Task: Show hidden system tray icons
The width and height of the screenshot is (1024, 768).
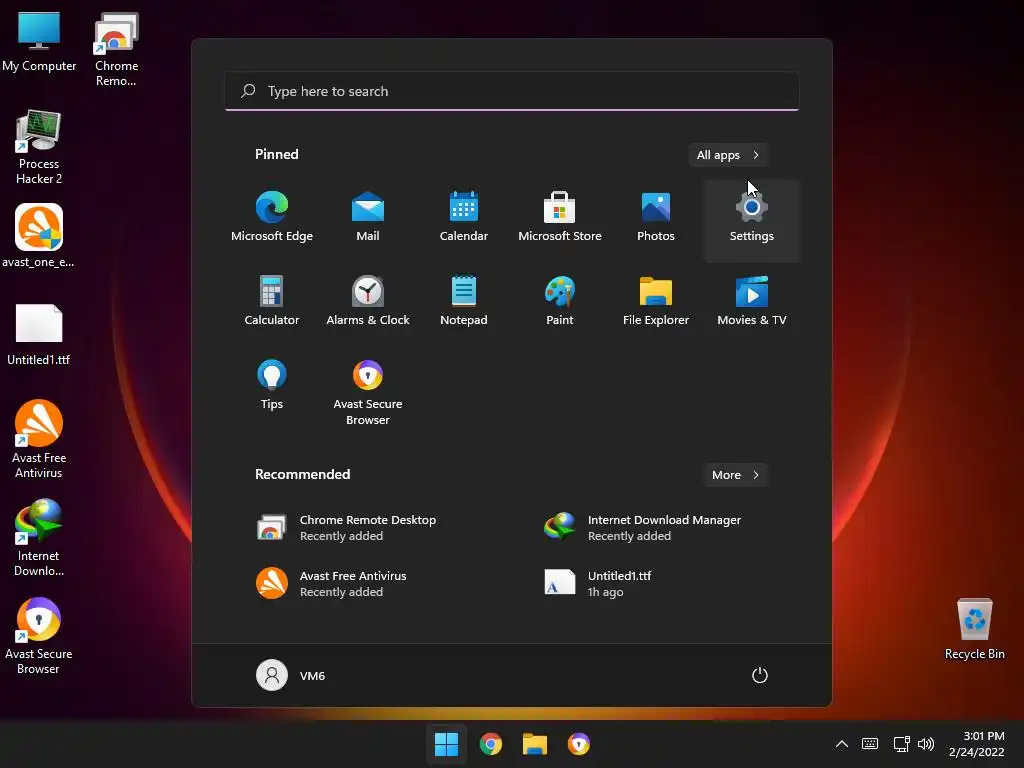Action: pos(842,744)
